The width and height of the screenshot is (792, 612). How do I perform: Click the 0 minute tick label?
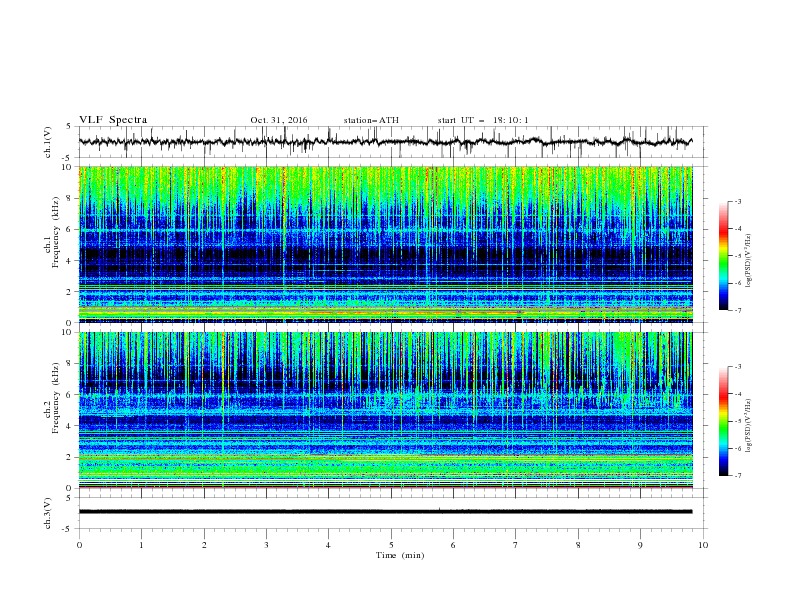coord(79,545)
